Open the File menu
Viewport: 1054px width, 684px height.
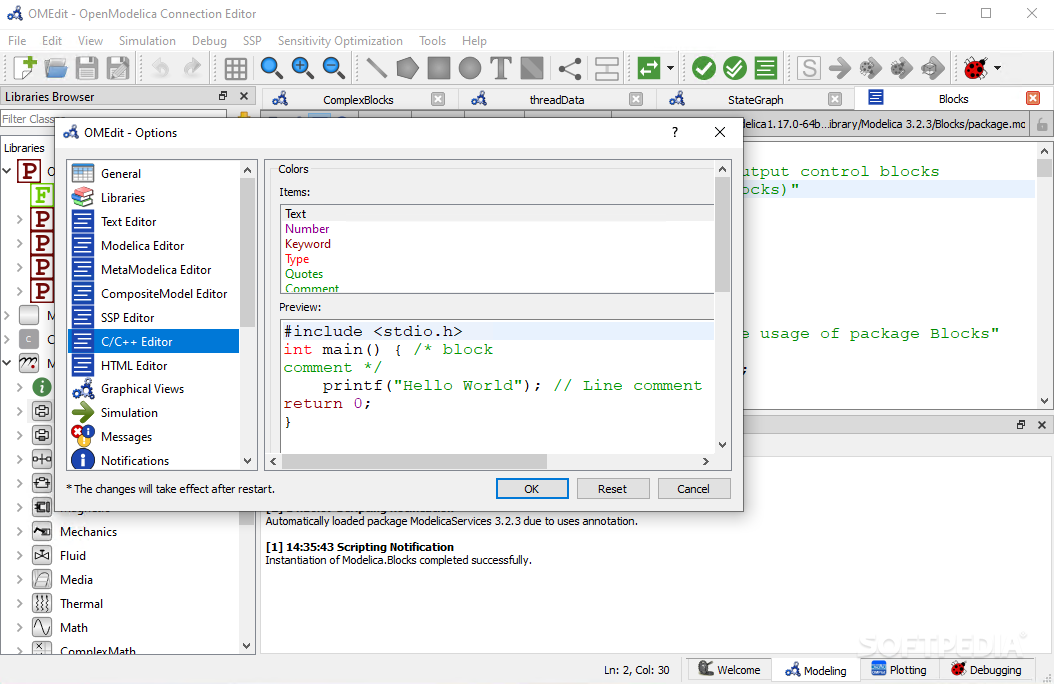pyautogui.click(x=17, y=41)
